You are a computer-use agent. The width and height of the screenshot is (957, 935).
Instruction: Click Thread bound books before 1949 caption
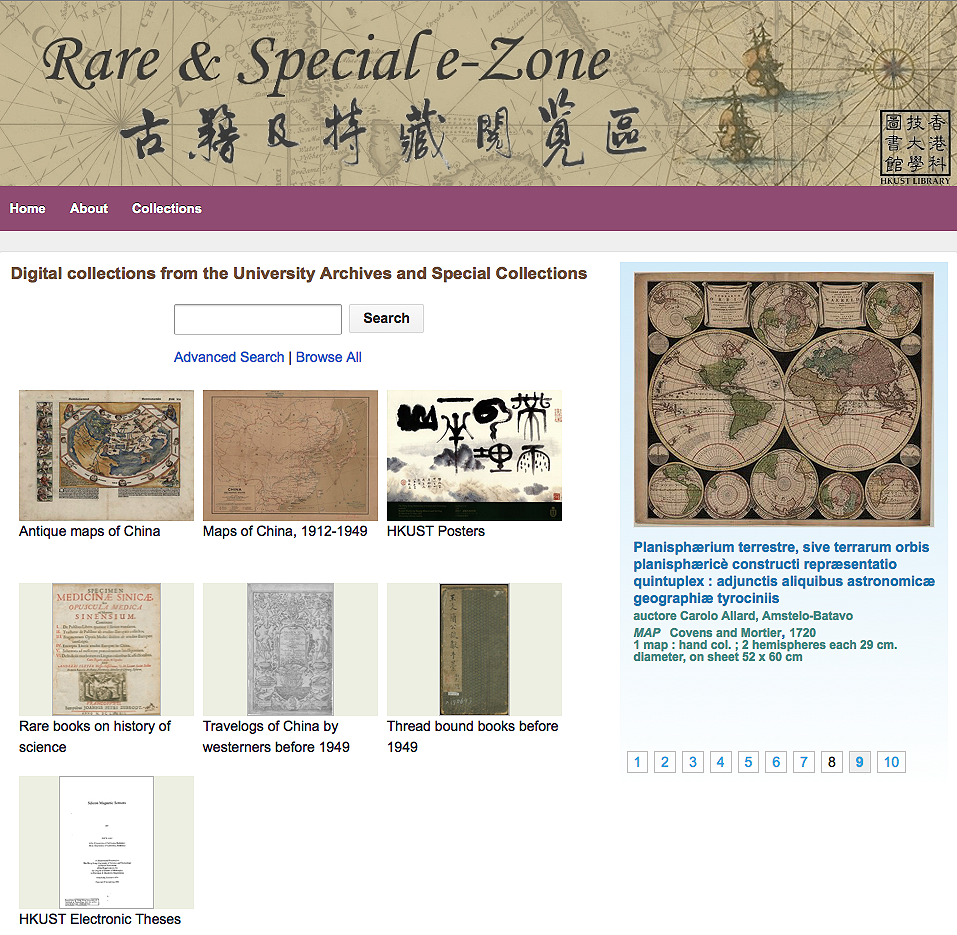click(472, 737)
